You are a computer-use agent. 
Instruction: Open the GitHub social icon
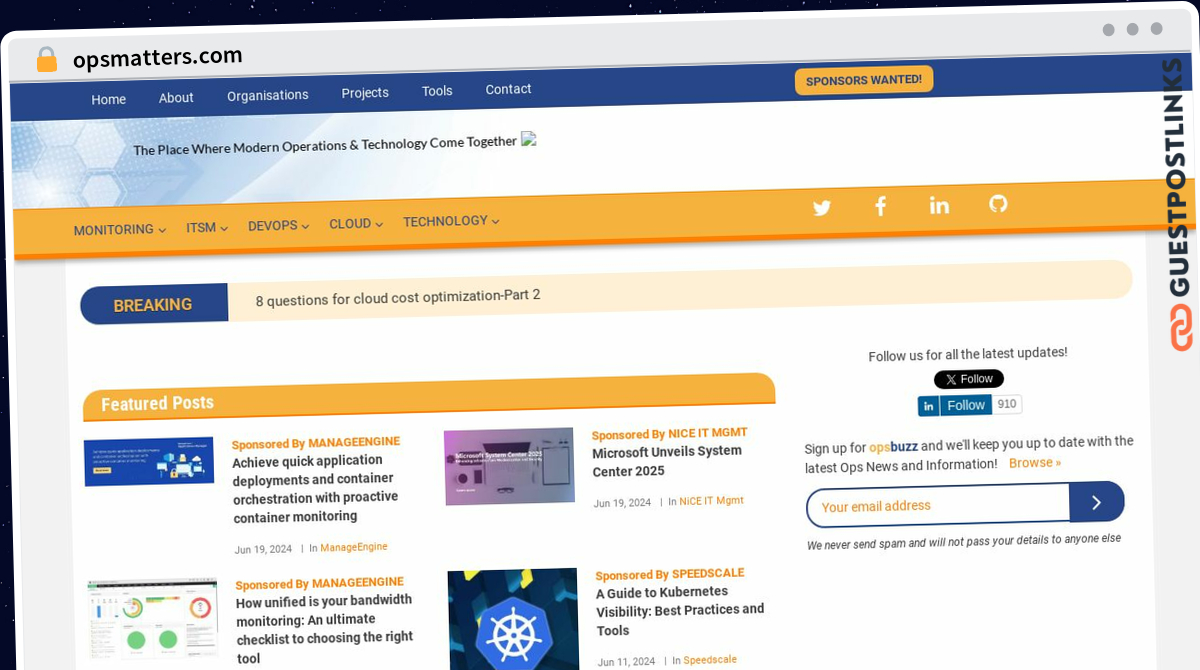pyautogui.click(x=998, y=203)
